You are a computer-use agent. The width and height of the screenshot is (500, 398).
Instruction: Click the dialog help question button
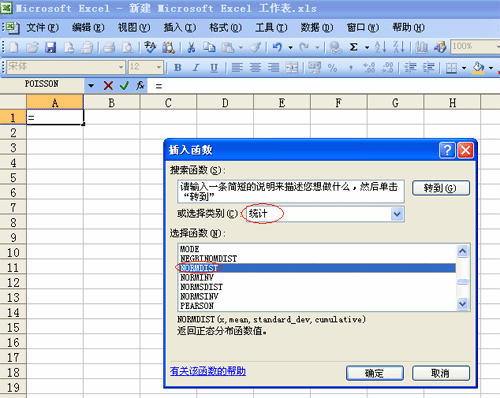(x=447, y=150)
